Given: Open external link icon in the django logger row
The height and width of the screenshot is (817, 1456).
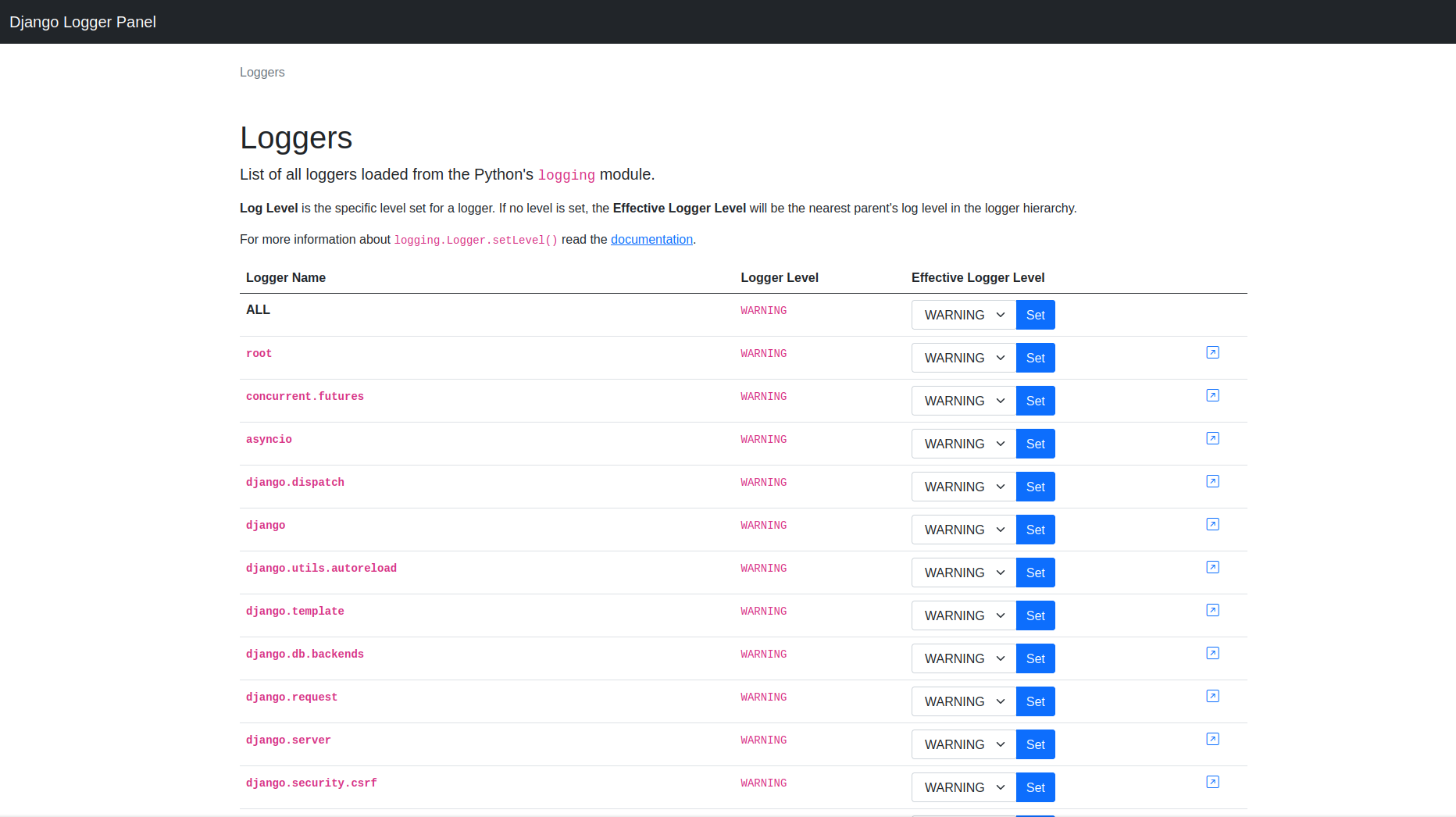Looking at the screenshot, I should pos(1212,524).
